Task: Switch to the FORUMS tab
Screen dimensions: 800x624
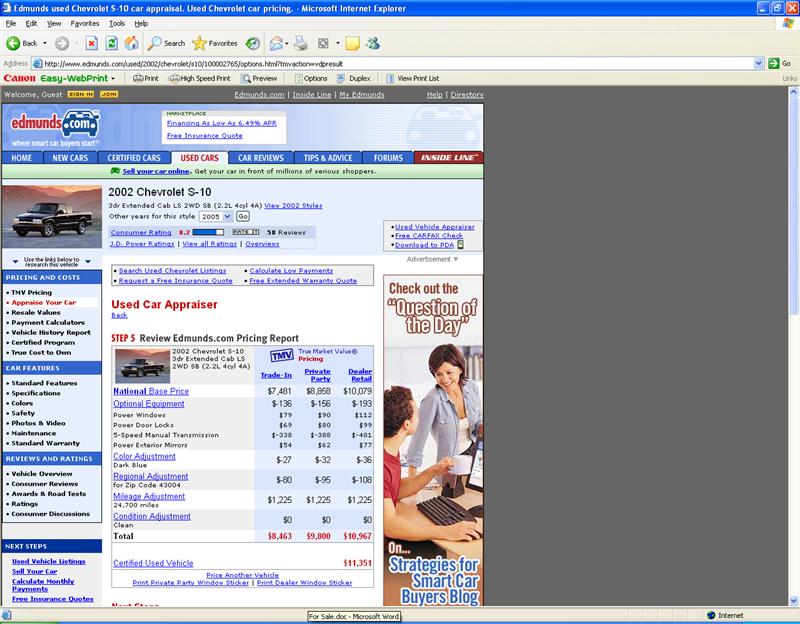Action: 388,158
